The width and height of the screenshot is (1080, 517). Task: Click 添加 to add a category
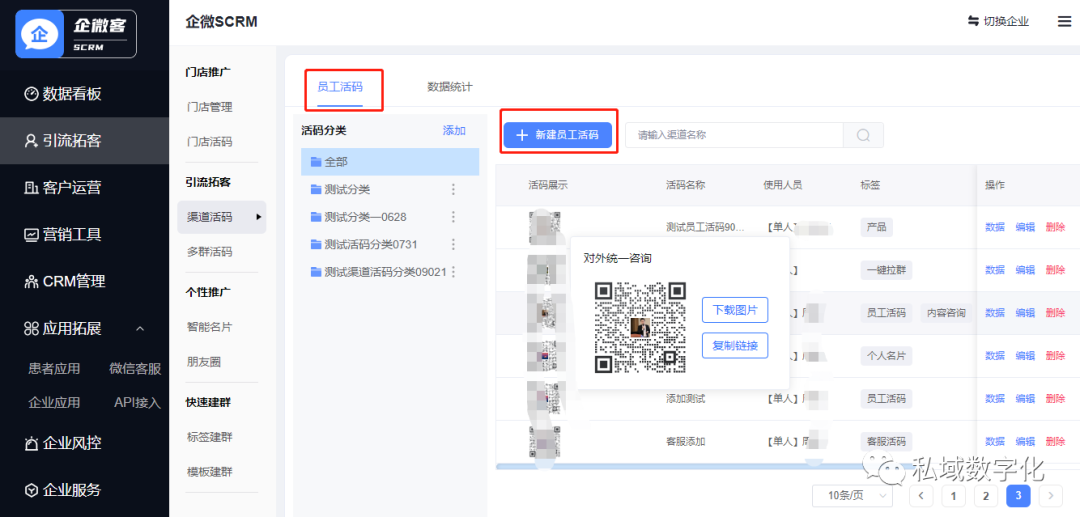(454, 130)
